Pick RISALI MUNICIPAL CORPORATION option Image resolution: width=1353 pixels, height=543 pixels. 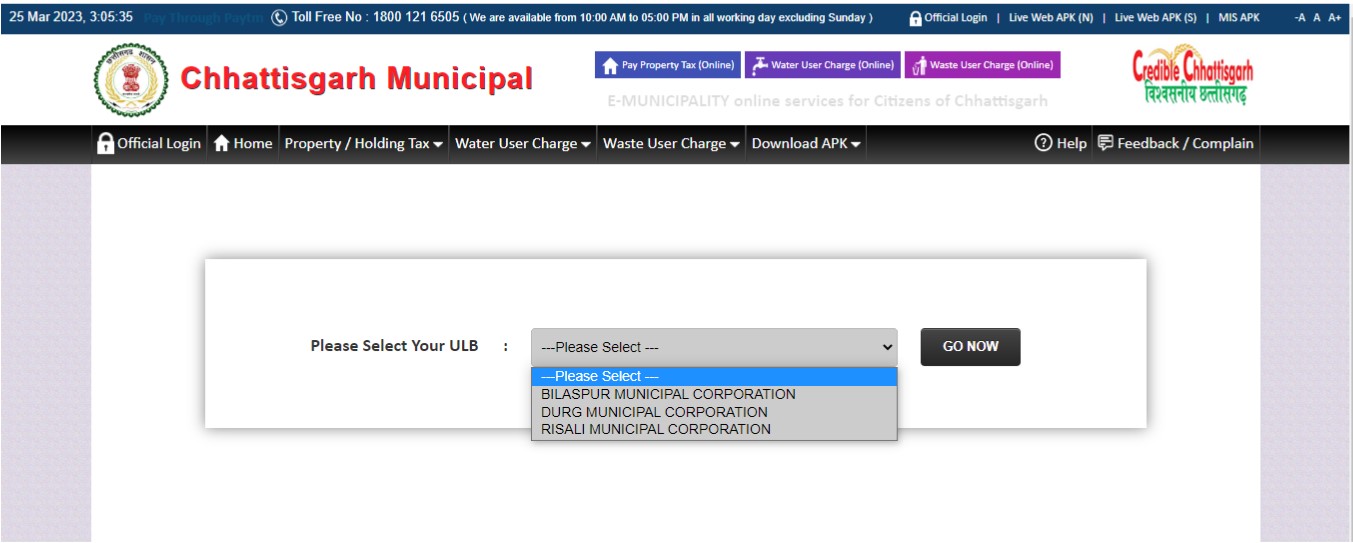pos(655,429)
